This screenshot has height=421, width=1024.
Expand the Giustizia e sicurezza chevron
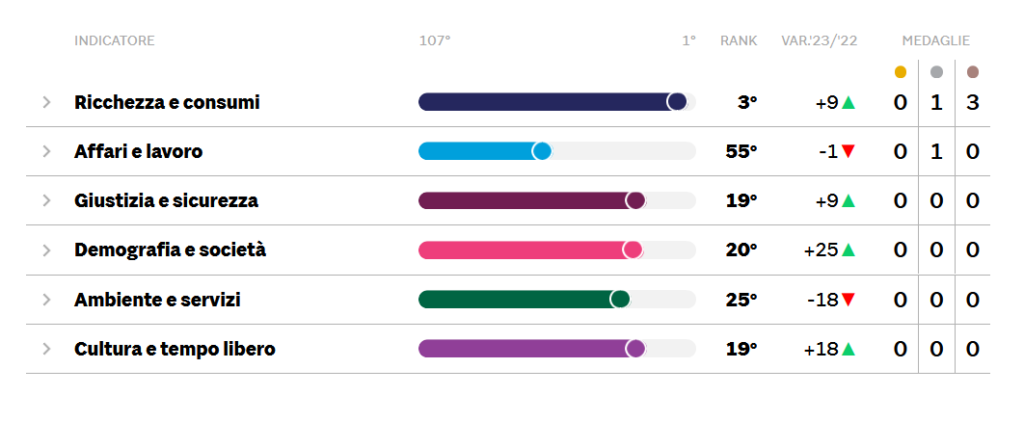[x=46, y=200]
